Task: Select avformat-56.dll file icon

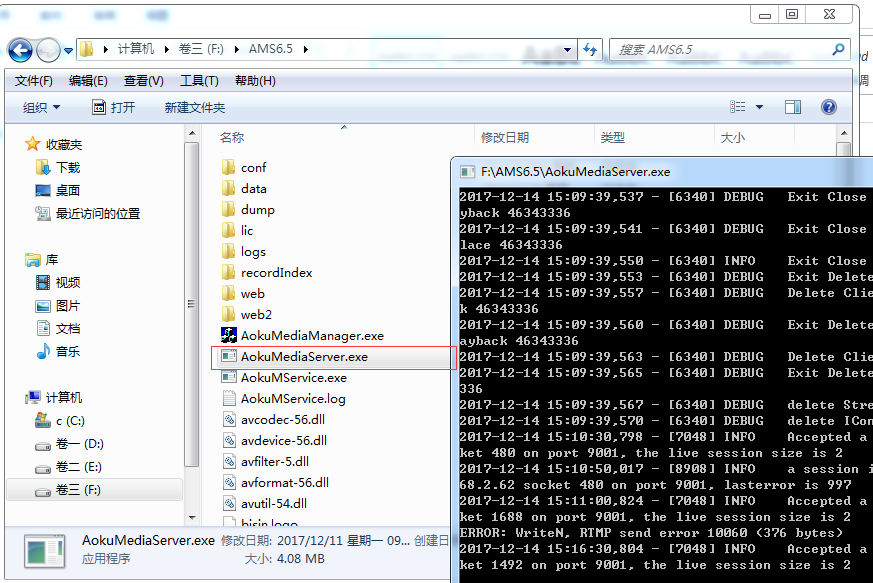Action: click(x=229, y=482)
